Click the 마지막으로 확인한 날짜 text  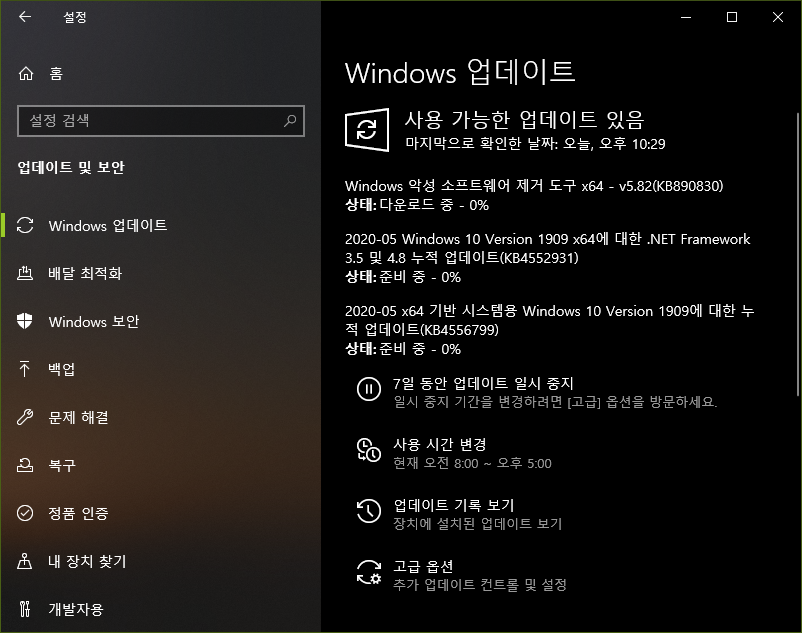535,143
